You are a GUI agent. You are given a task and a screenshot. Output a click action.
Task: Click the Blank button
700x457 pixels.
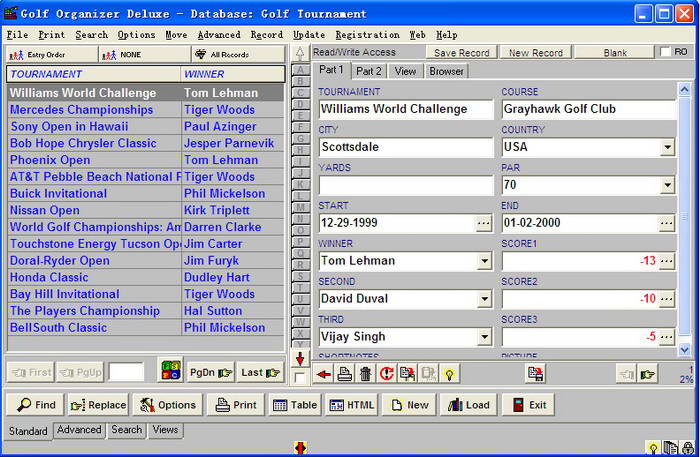coord(615,53)
